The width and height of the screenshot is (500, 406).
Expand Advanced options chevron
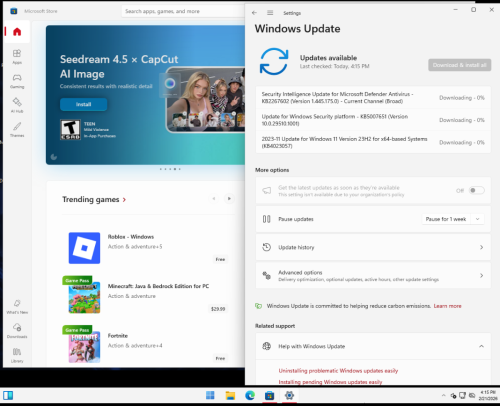[x=481, y=275]
